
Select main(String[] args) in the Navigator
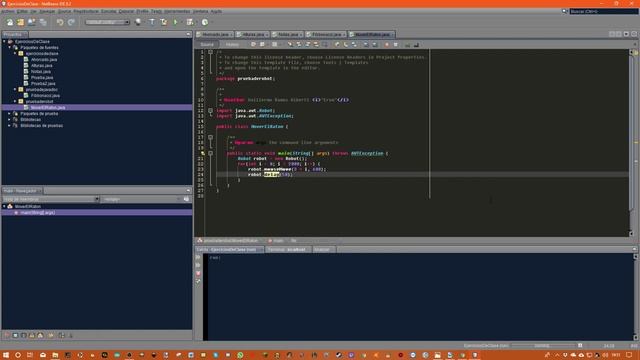tap(38, 213)
